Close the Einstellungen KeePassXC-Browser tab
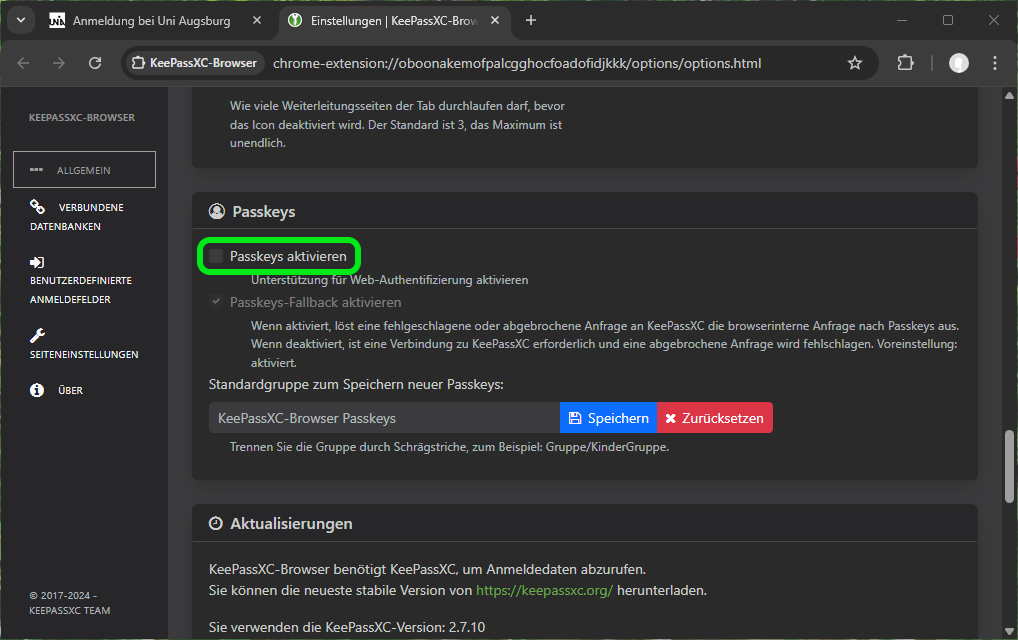 coord(495,20)
